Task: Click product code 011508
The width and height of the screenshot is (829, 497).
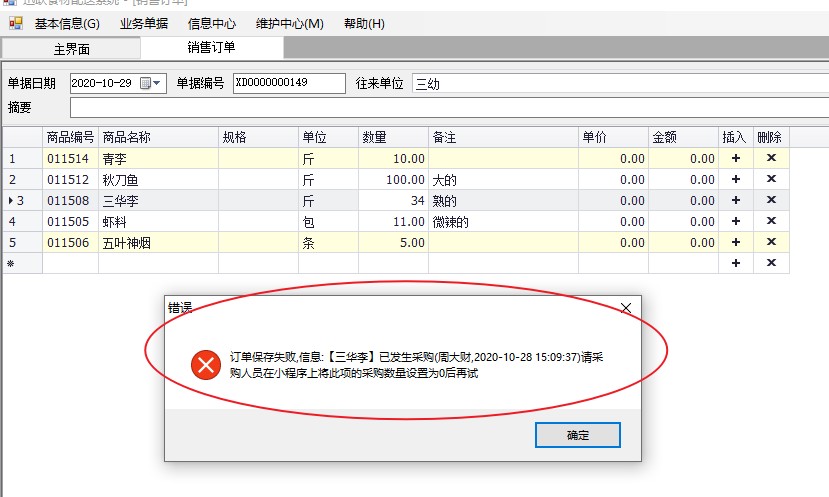Action: pos(68,200)
